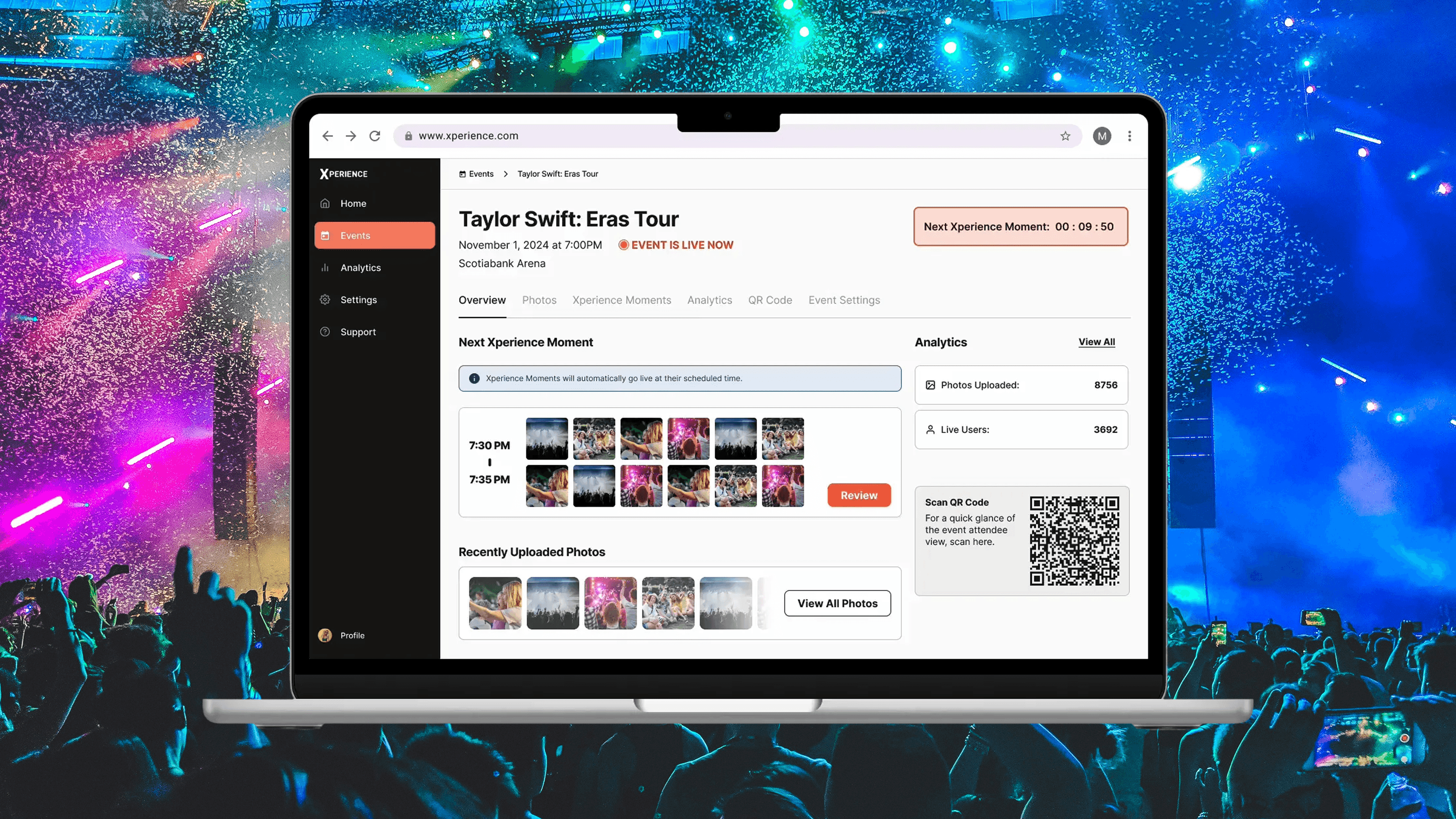Open Home from the sidebar
Screen dimensions: 1456x819
point(353,204)
